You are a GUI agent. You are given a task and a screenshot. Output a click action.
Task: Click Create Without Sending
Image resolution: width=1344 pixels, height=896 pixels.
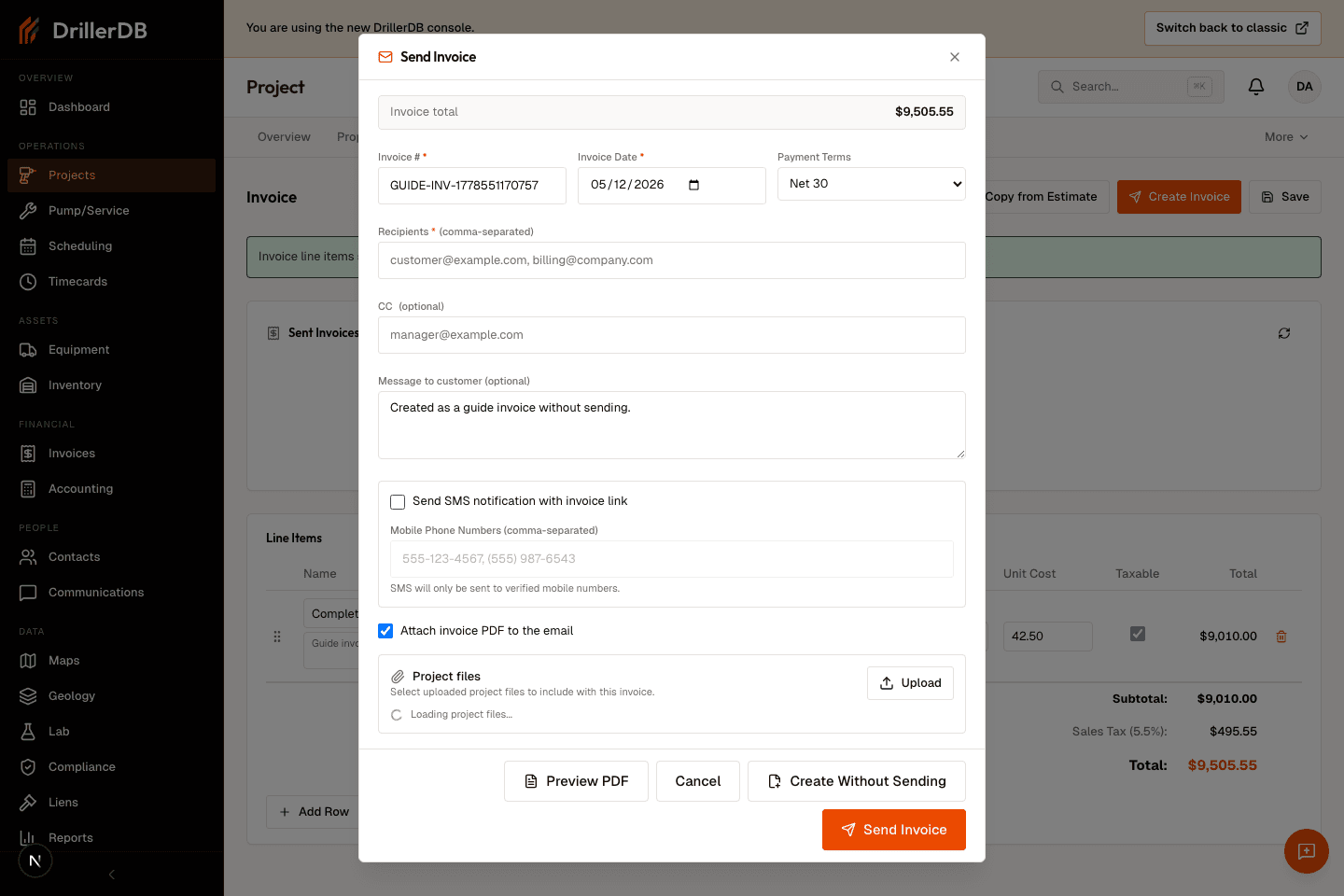[857, 781]
